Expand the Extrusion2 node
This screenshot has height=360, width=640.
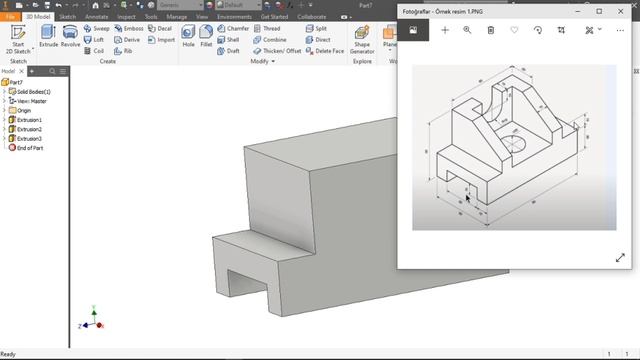[x=4, y=129]
